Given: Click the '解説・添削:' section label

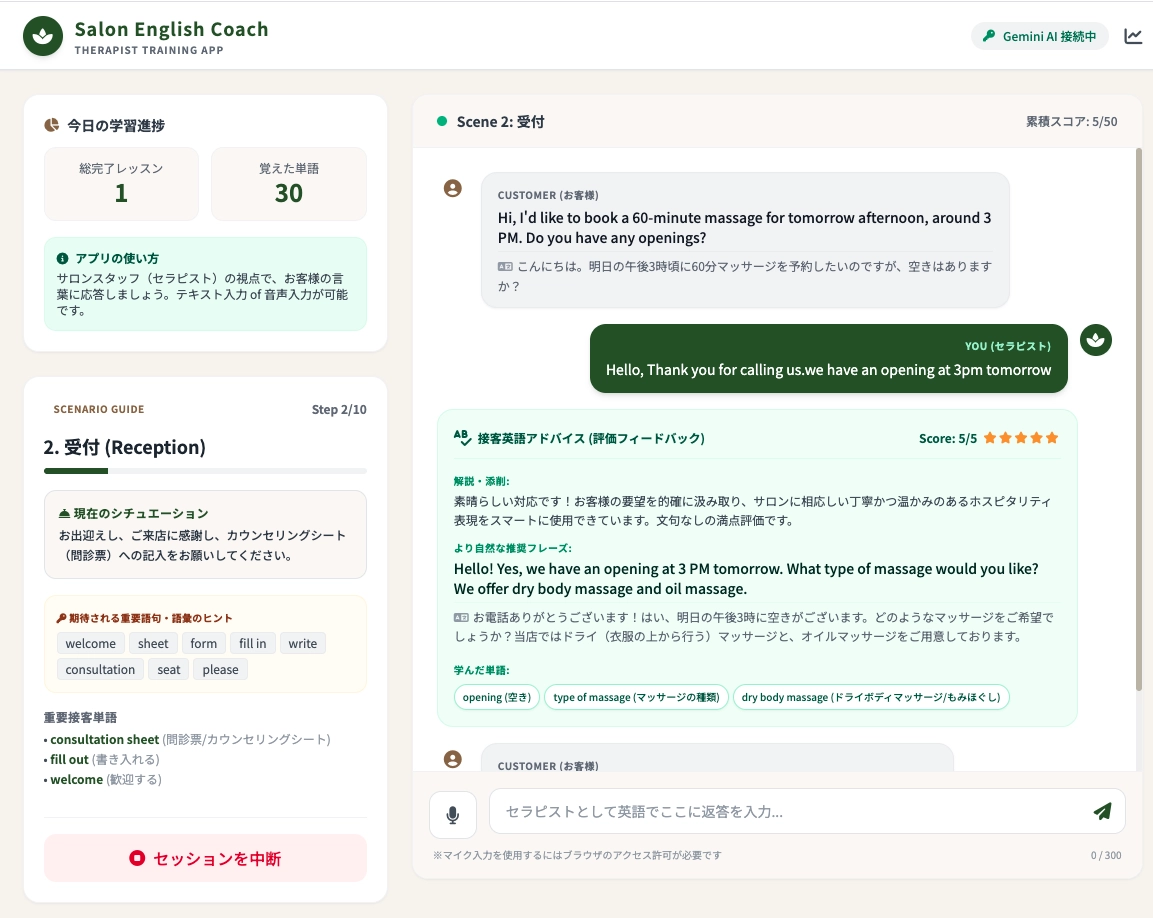Looking at the screenshot, I should pyautogui.click(x=482, y=481).
